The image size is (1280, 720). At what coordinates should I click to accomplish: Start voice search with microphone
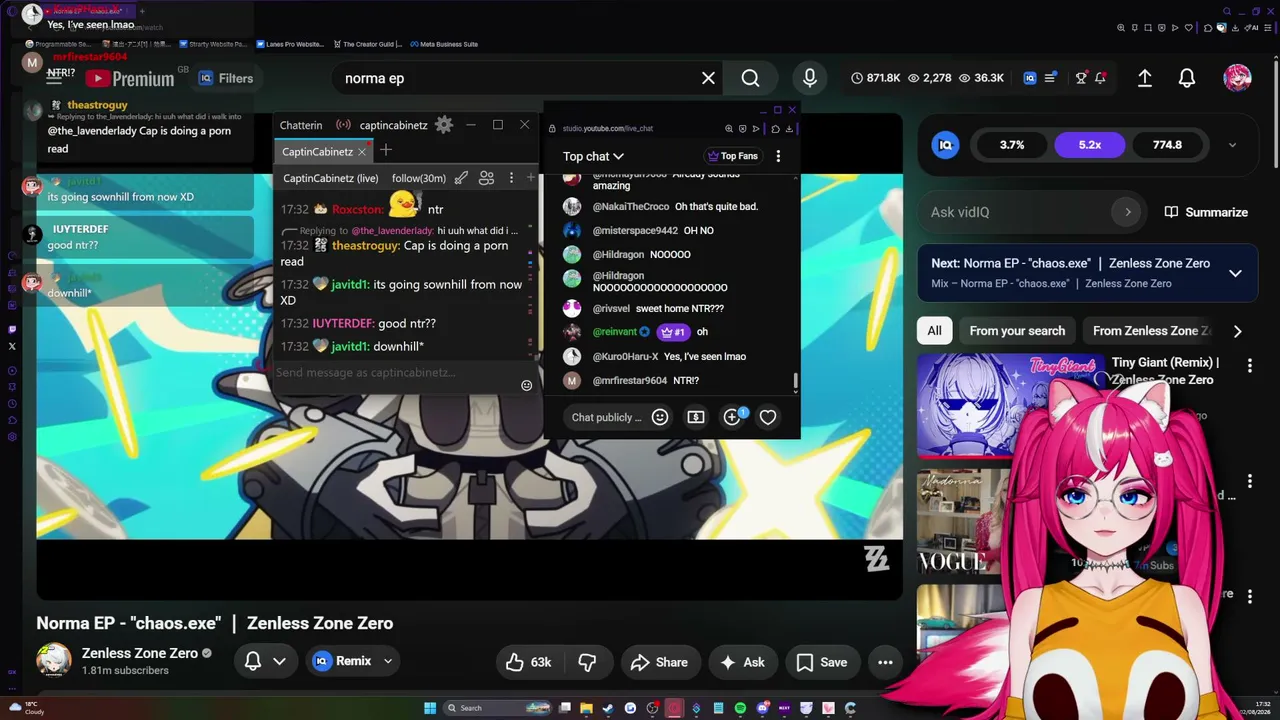810,78
